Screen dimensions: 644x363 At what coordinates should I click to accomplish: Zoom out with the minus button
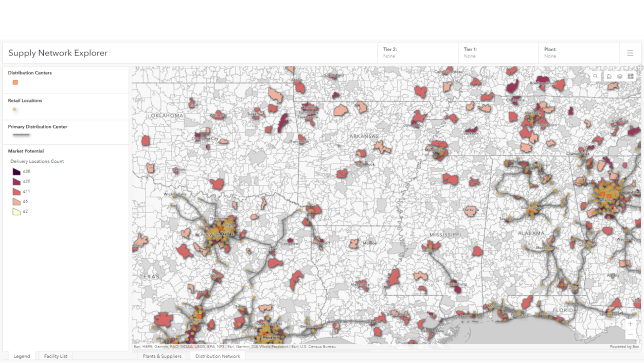click(x=630, y=335)
